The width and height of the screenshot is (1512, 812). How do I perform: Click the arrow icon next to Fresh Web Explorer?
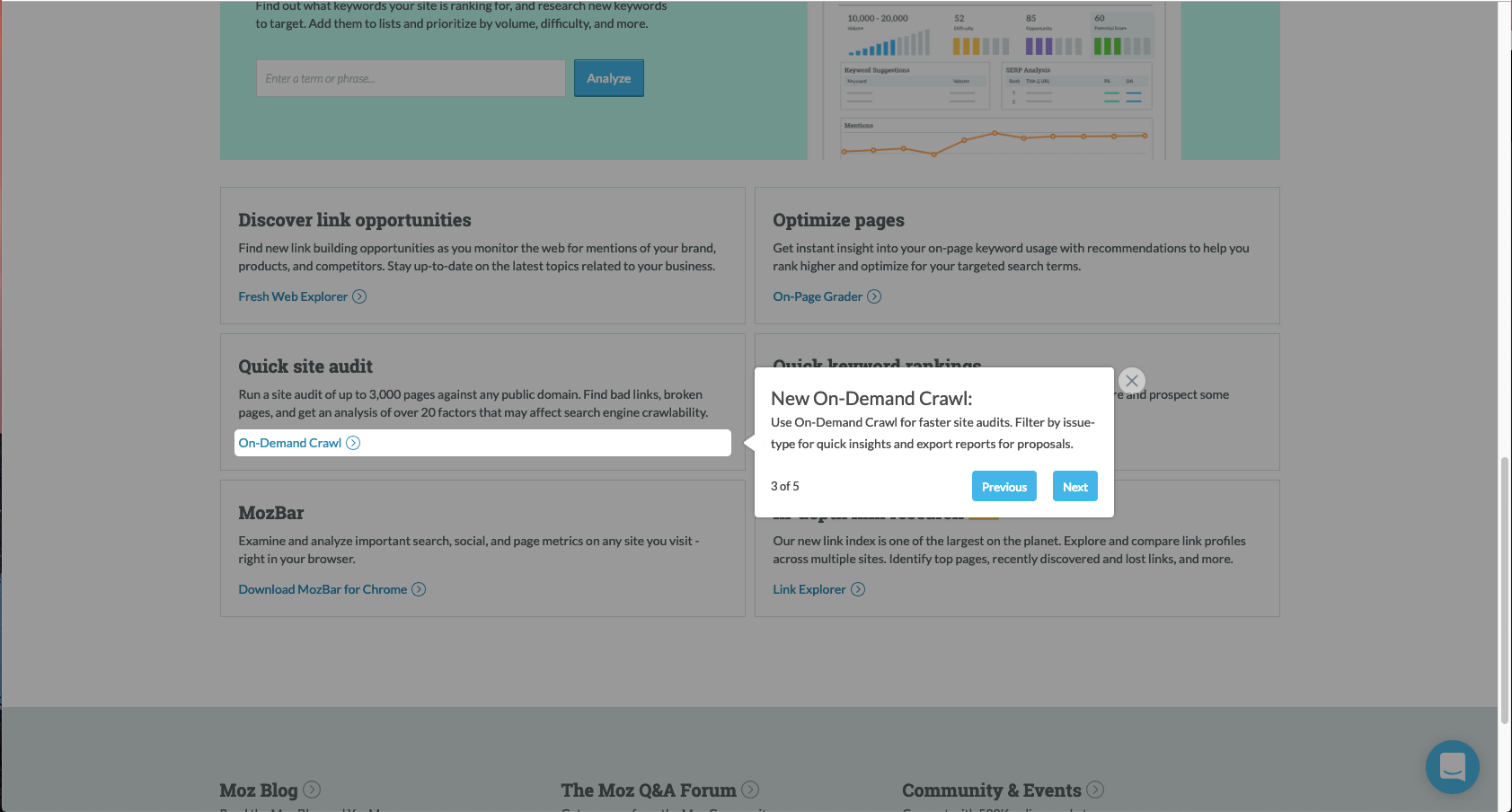pyautogui.click(x=359, y=296)
